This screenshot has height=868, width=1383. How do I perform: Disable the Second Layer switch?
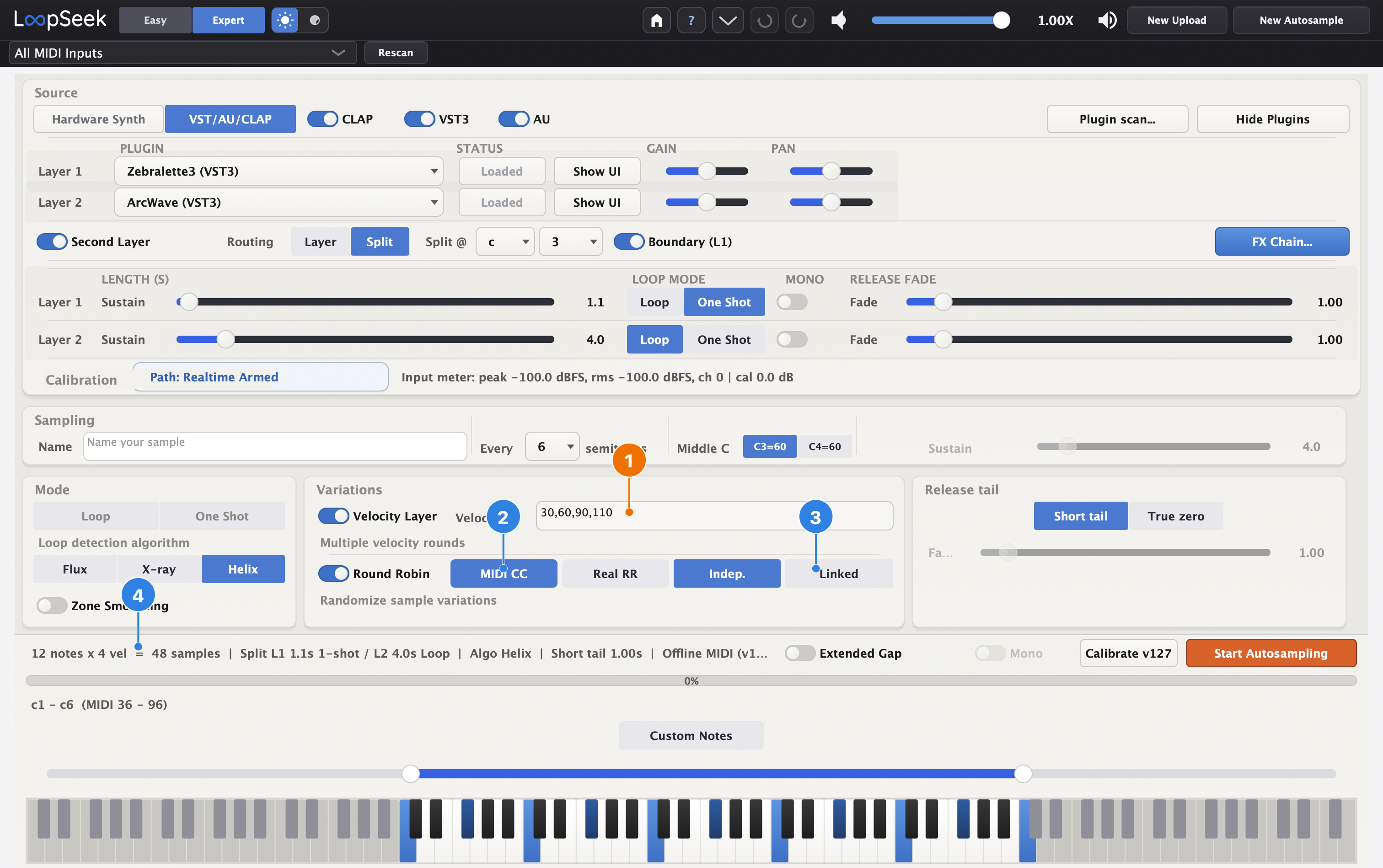pyautogui.click(x=52, y=241)
